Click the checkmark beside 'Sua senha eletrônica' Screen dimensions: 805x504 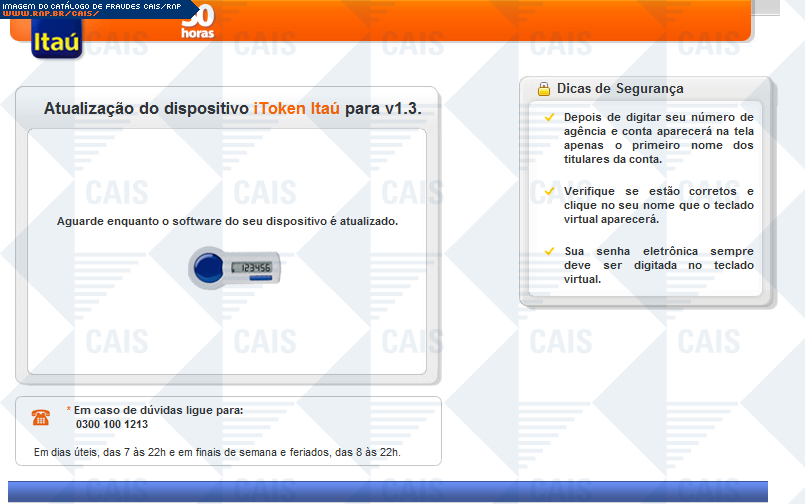click(x=549, y=251)
